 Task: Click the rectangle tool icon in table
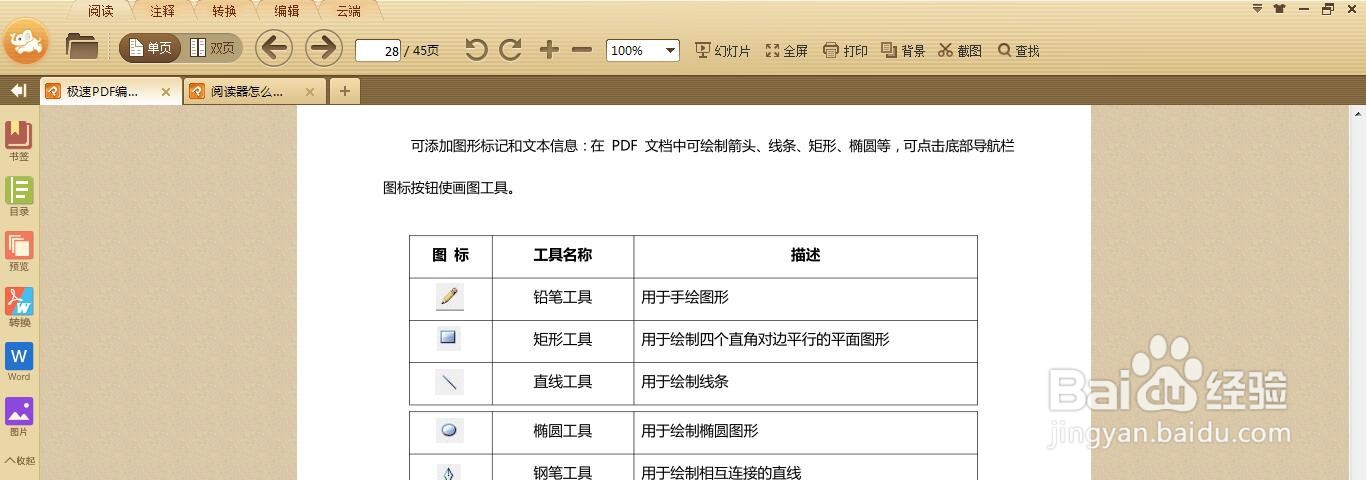[x=448, y=338]
